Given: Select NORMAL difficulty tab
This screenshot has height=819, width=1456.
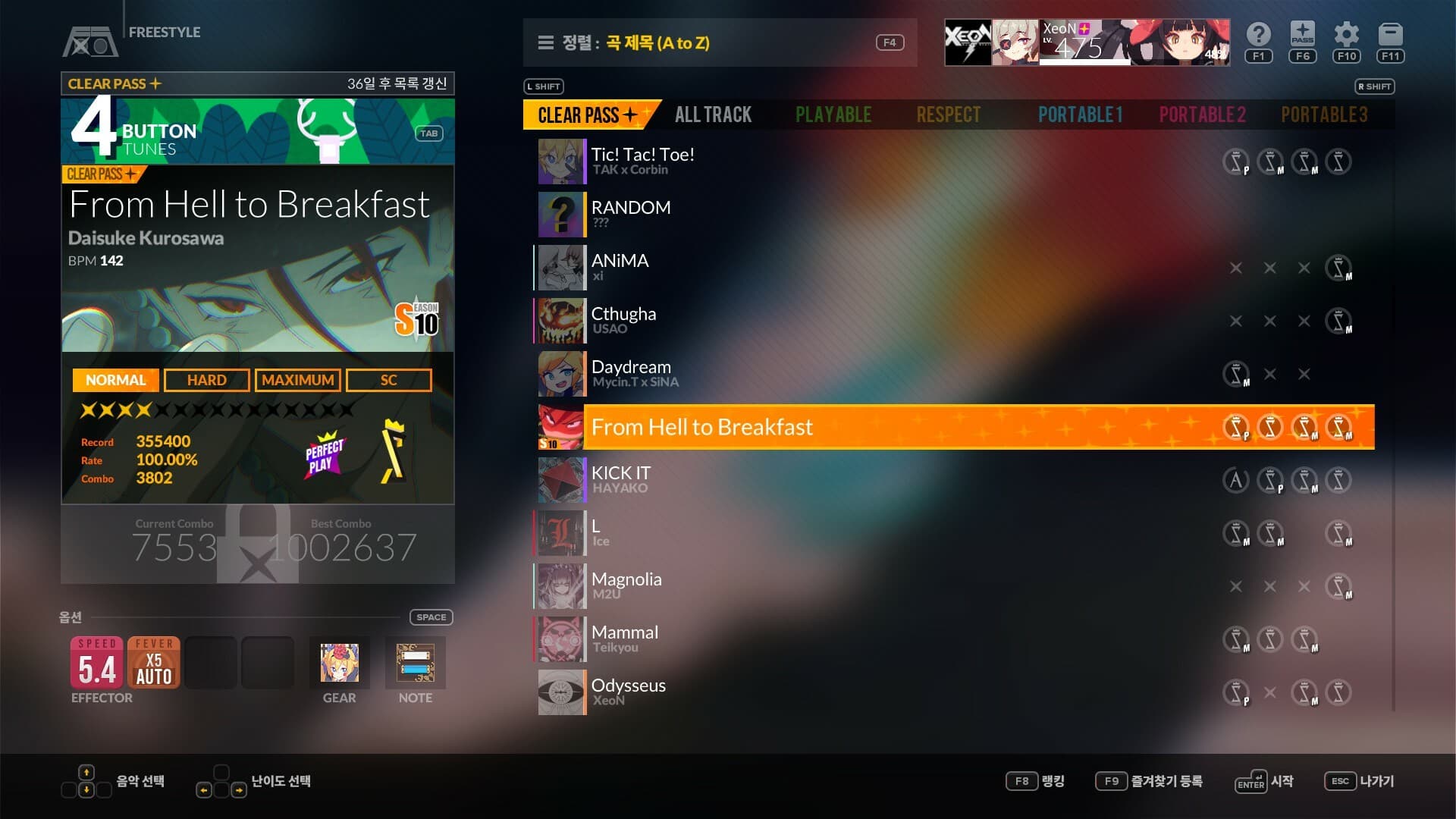Looking at the screenshot, I should point(115,379).
